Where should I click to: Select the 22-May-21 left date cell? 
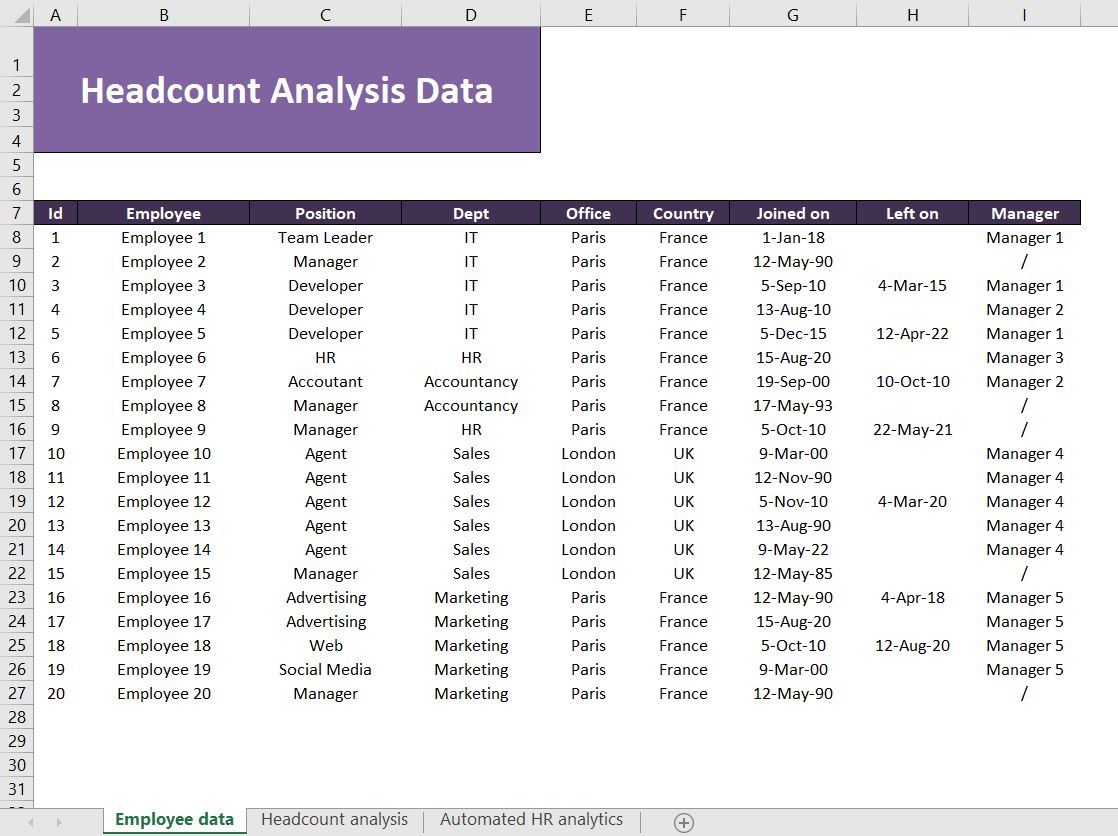tap(913, 429)
